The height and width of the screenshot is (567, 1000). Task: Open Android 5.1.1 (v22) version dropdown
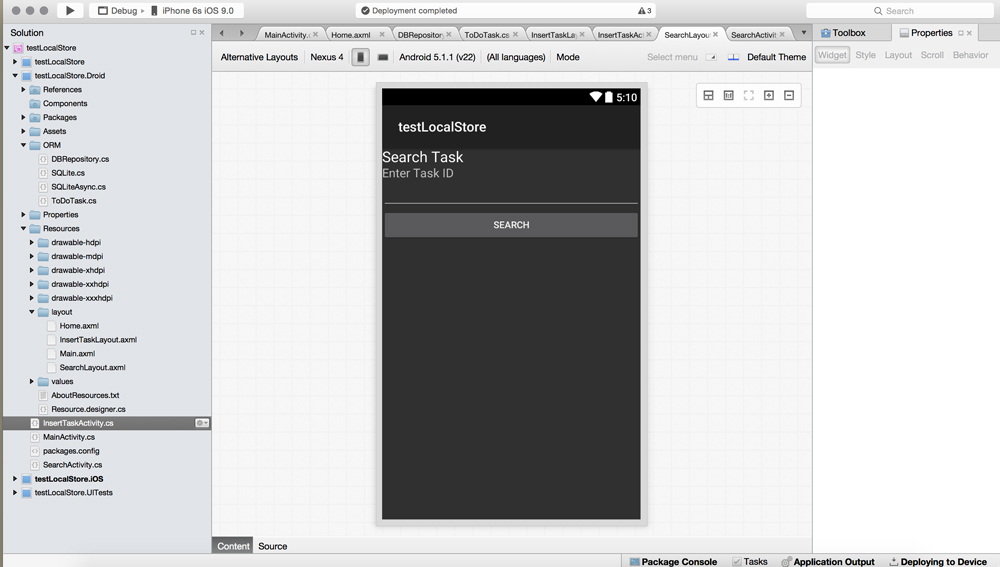click(x=437, y=57)
